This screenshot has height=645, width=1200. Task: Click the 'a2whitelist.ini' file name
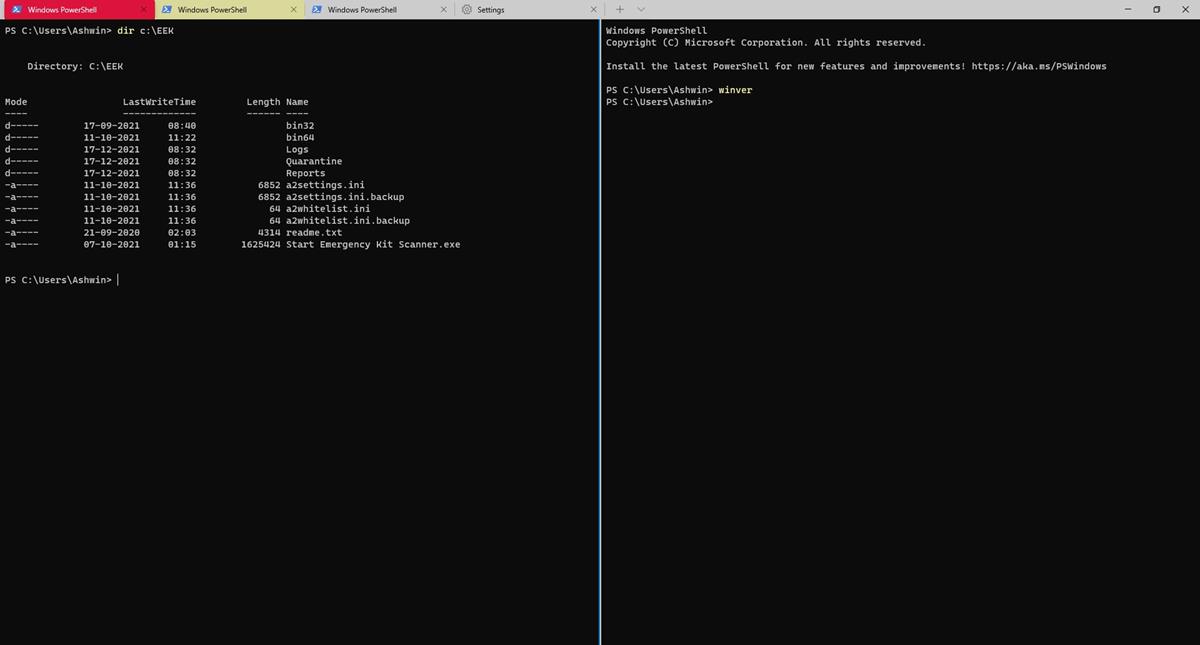click(328, 209)
